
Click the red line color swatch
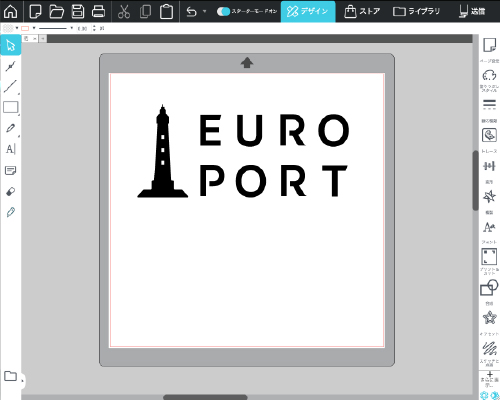[x=25, y=29]
